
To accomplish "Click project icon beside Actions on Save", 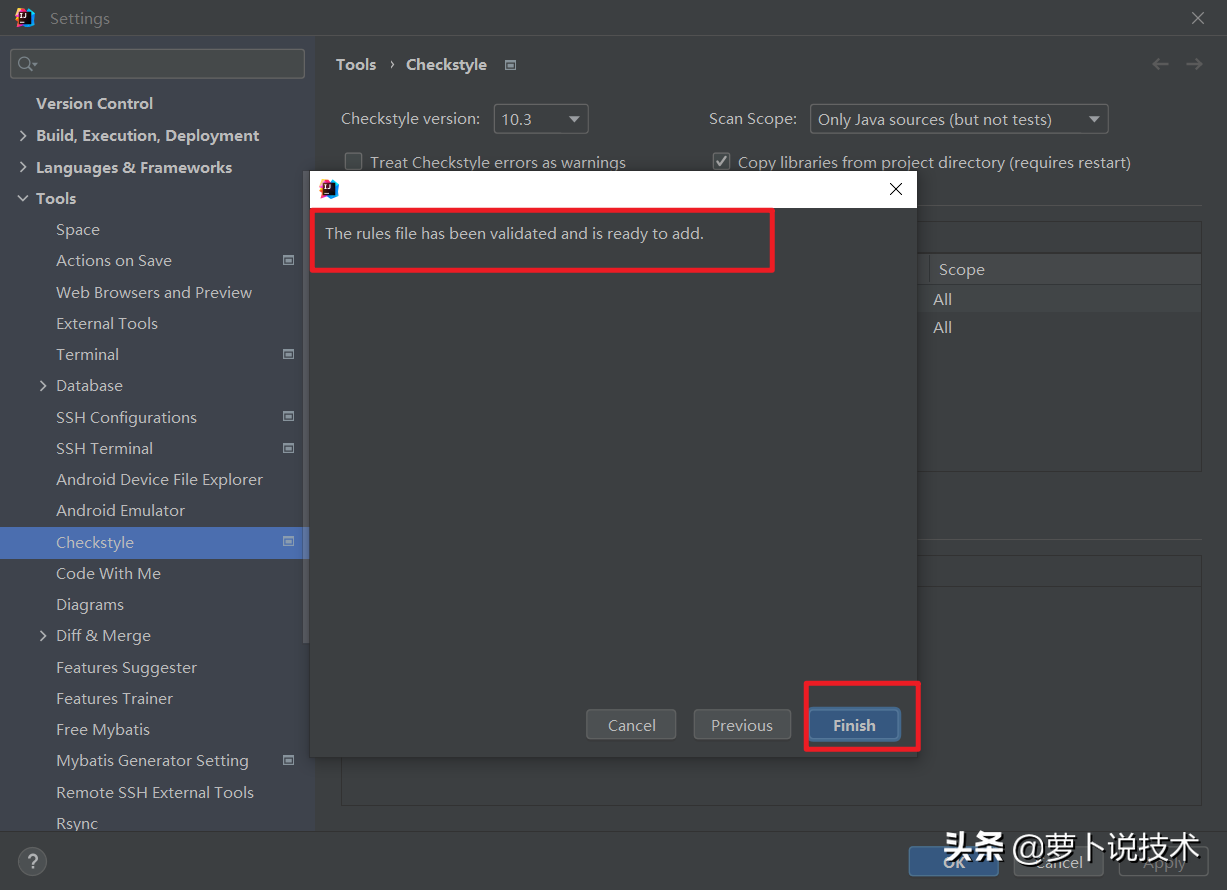I will (x=289, y=260).
